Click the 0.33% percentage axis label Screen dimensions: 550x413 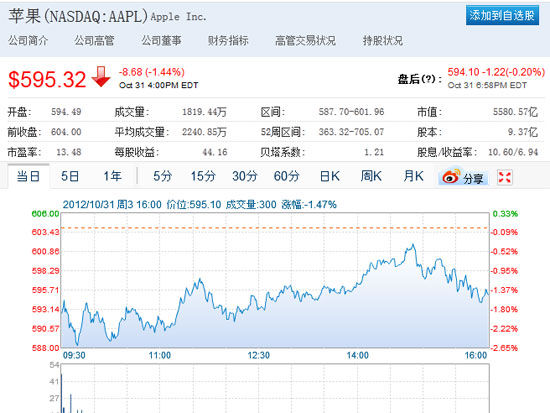[x=505, y=214]
